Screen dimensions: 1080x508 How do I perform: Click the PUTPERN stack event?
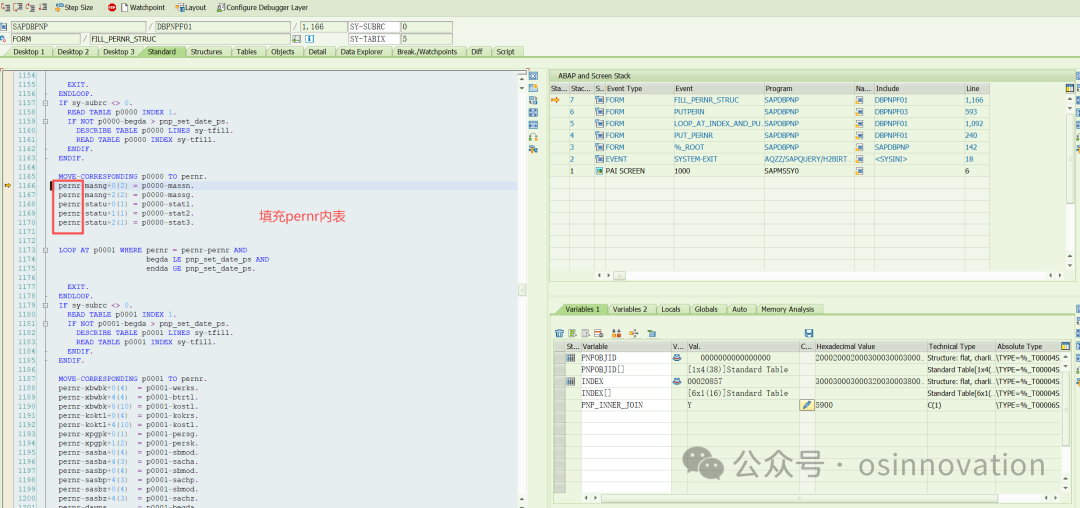[x=718, y=112]
